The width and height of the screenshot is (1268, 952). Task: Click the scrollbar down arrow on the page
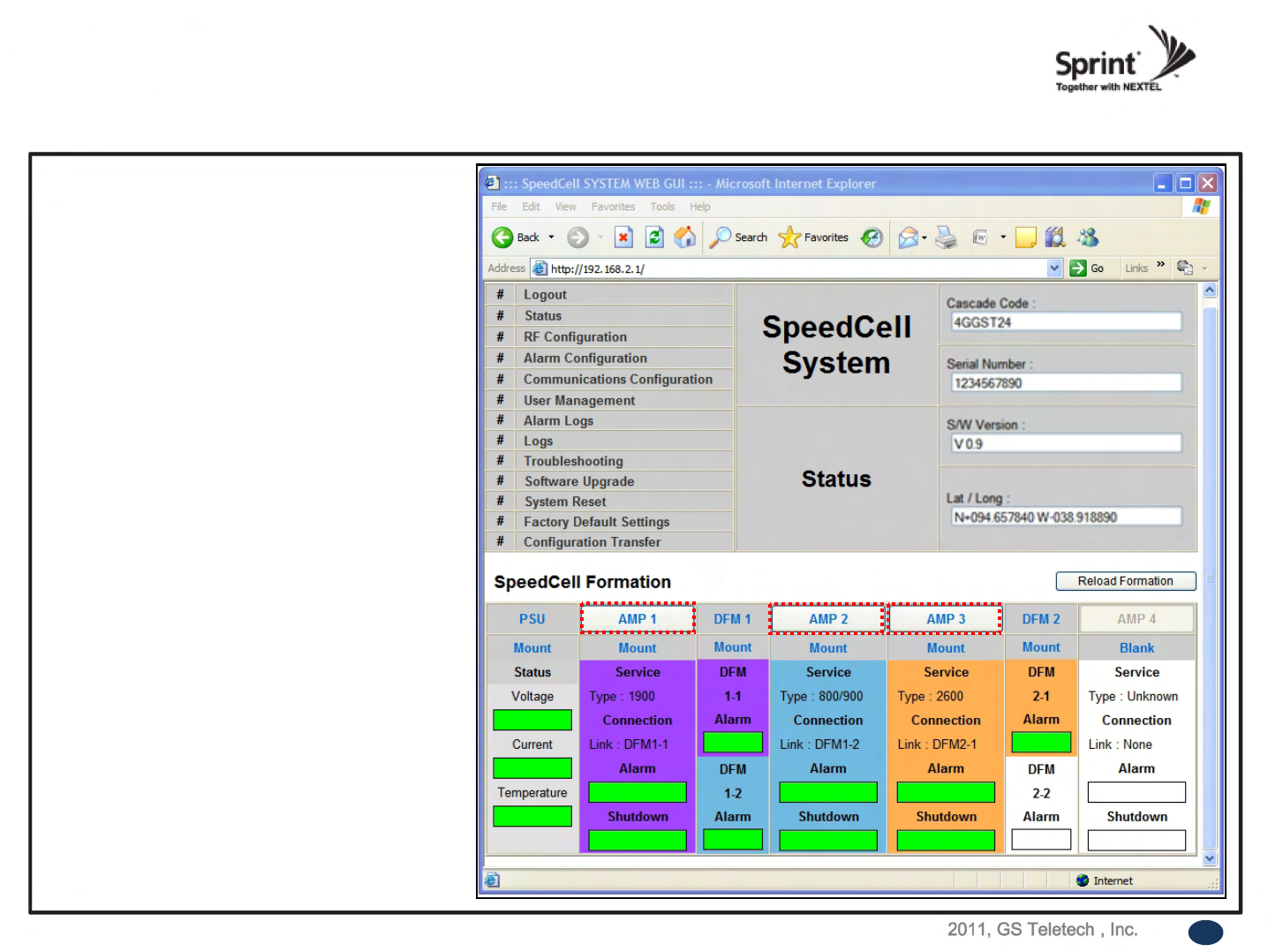click(1210, 858)
